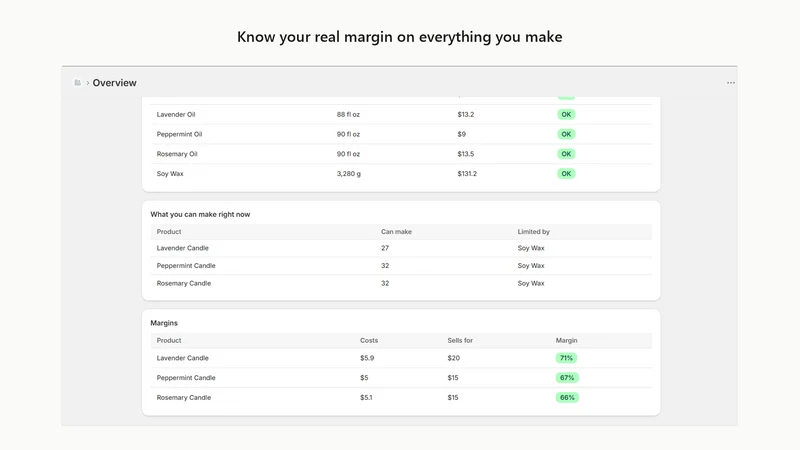Open the three-dot more options menu
This screenshot has width=800, height=450.
coord(731,83)
